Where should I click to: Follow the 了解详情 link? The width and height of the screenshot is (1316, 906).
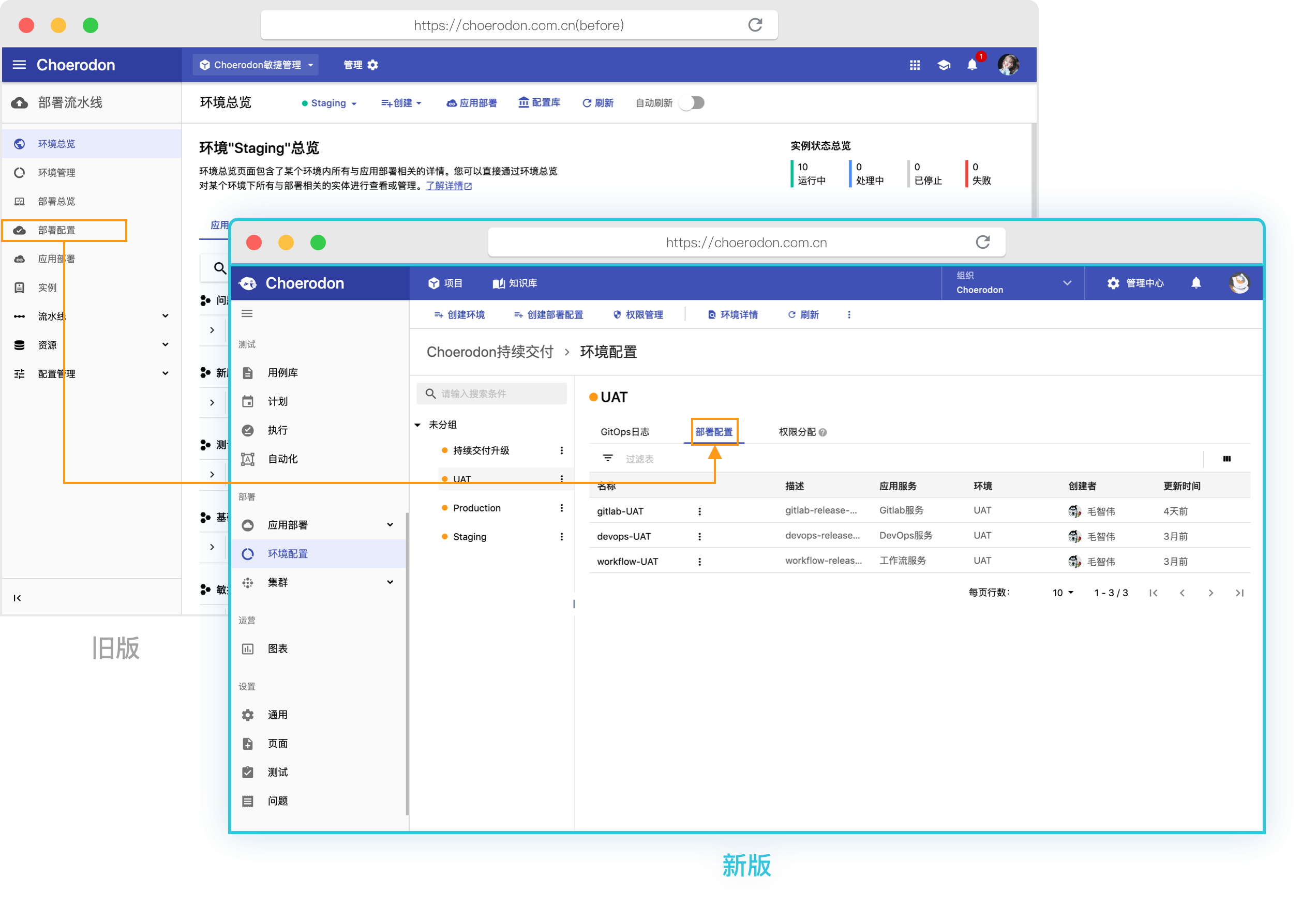point(448,186)
